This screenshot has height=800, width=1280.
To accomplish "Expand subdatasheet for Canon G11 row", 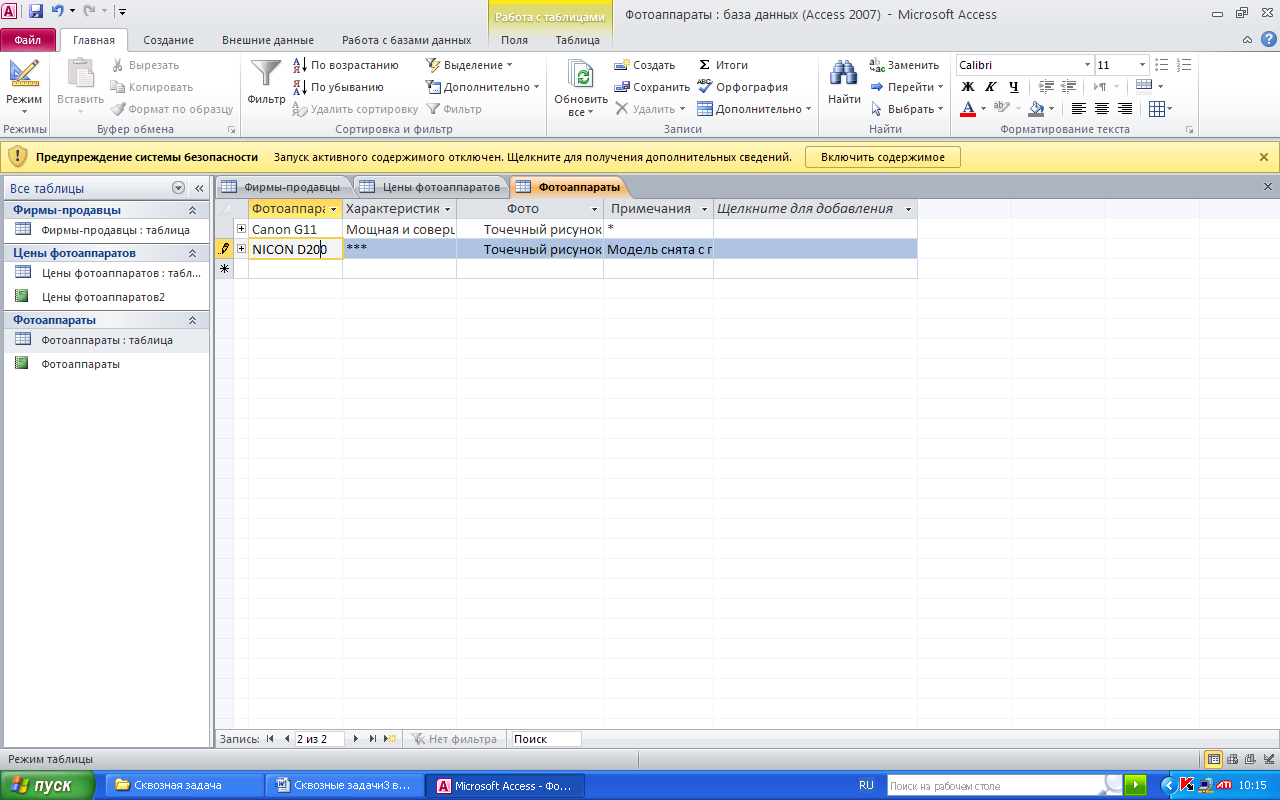I will [x=241, y=229].
